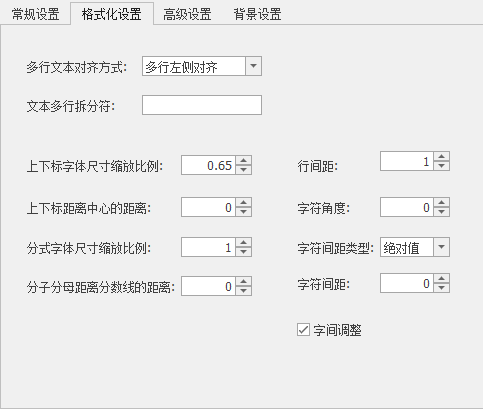Switch to the 常规设置 tab
Image resolution: width=483 pixels, height=409 pixels.
(35, 14)
